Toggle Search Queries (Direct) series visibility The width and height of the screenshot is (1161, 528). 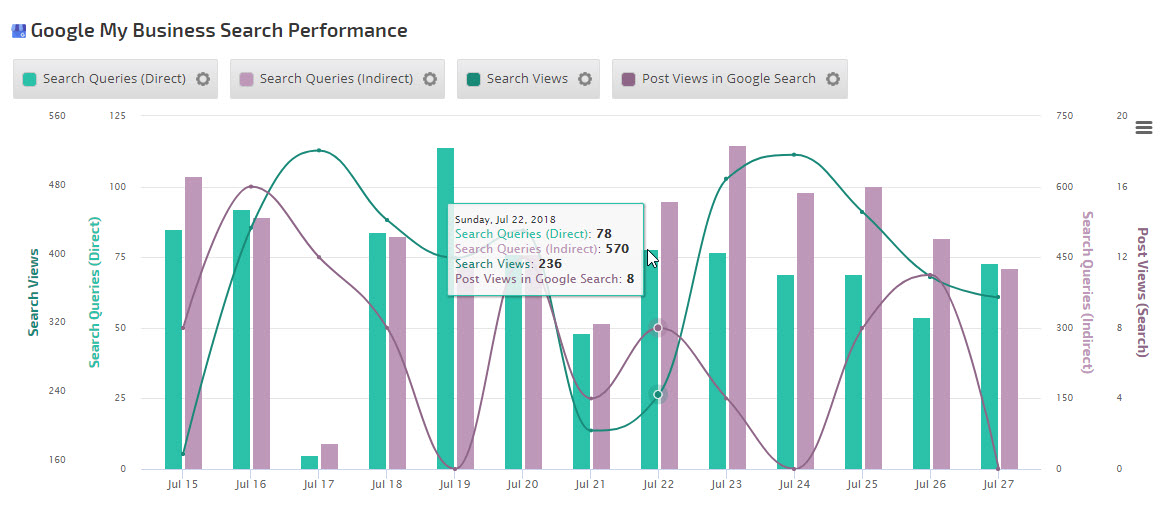click(x=114, y=79)
